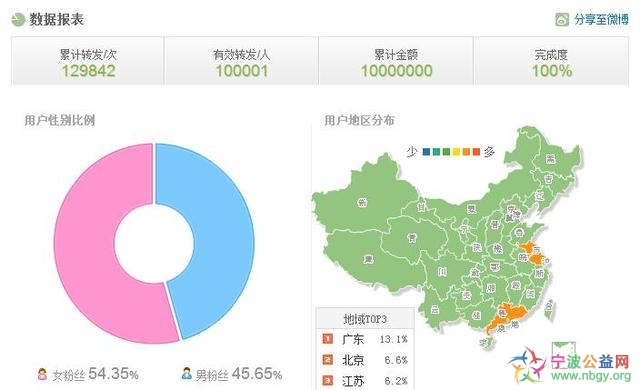Select the yellow legend swatch

click(x=456, y=152)
